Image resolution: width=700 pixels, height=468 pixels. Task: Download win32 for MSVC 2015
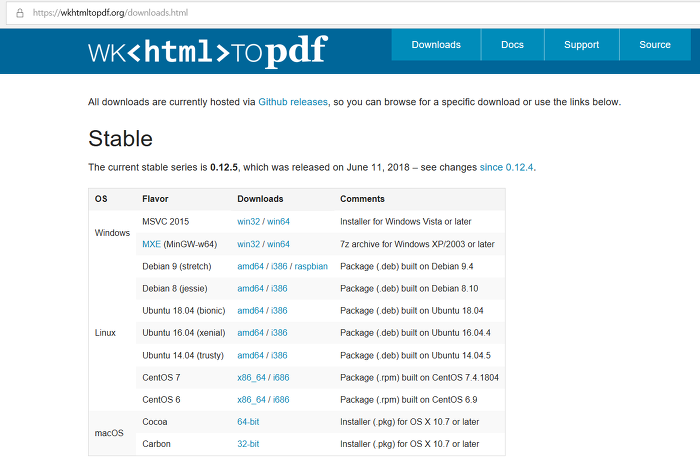click(248, 221)
